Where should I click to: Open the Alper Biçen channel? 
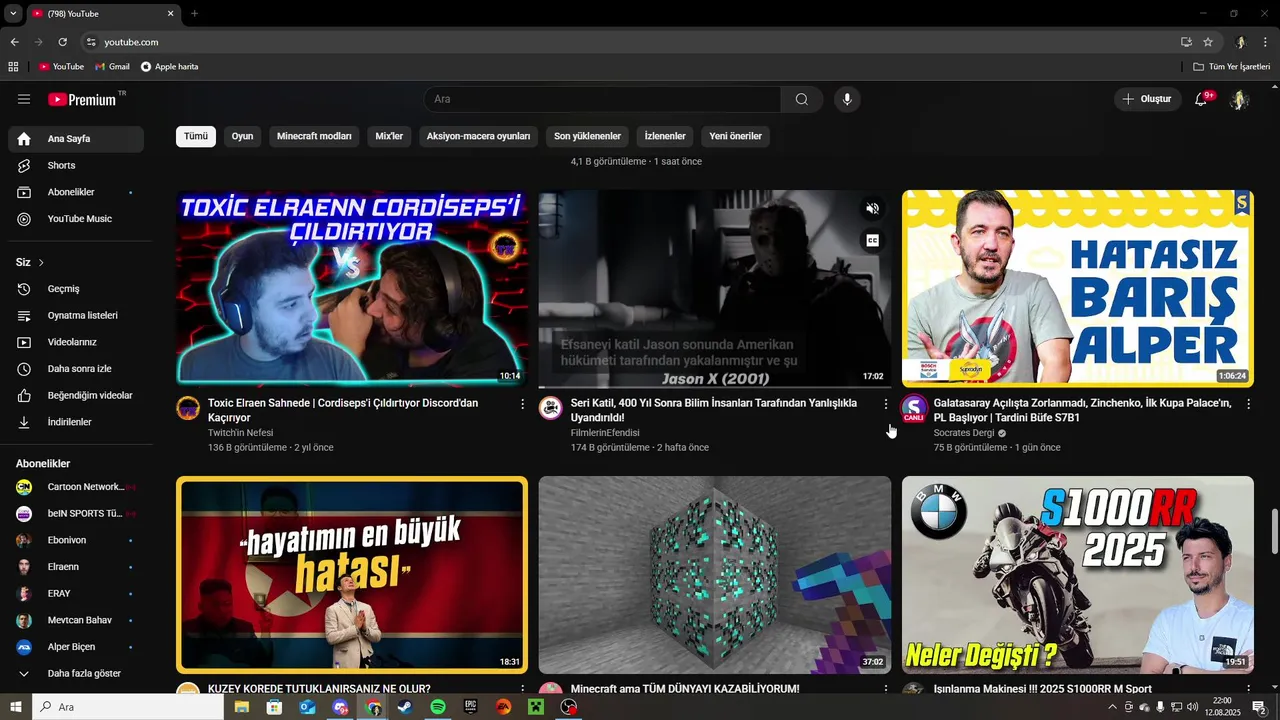coord(76,647)
